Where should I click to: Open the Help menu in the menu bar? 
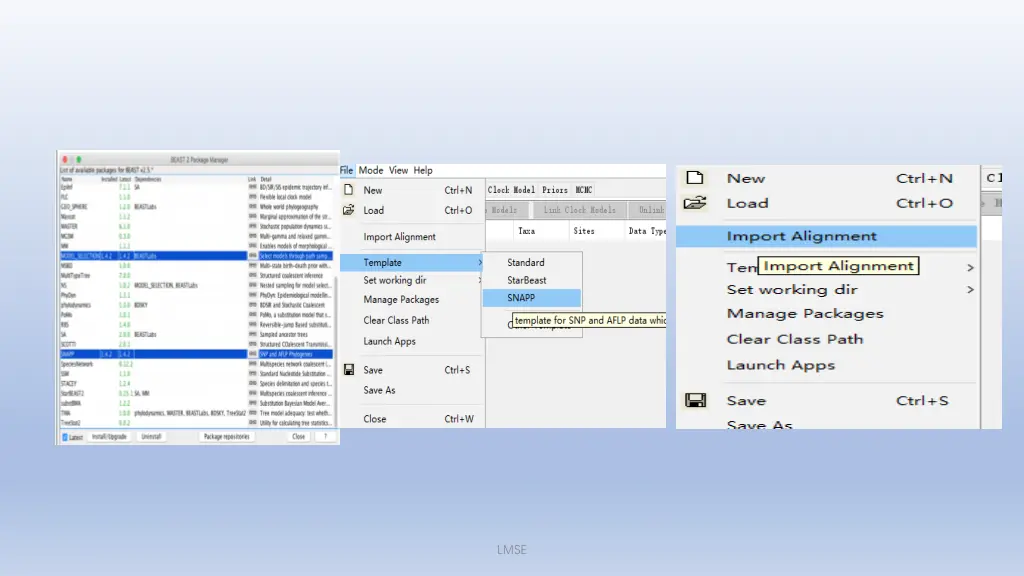point(423,170)
